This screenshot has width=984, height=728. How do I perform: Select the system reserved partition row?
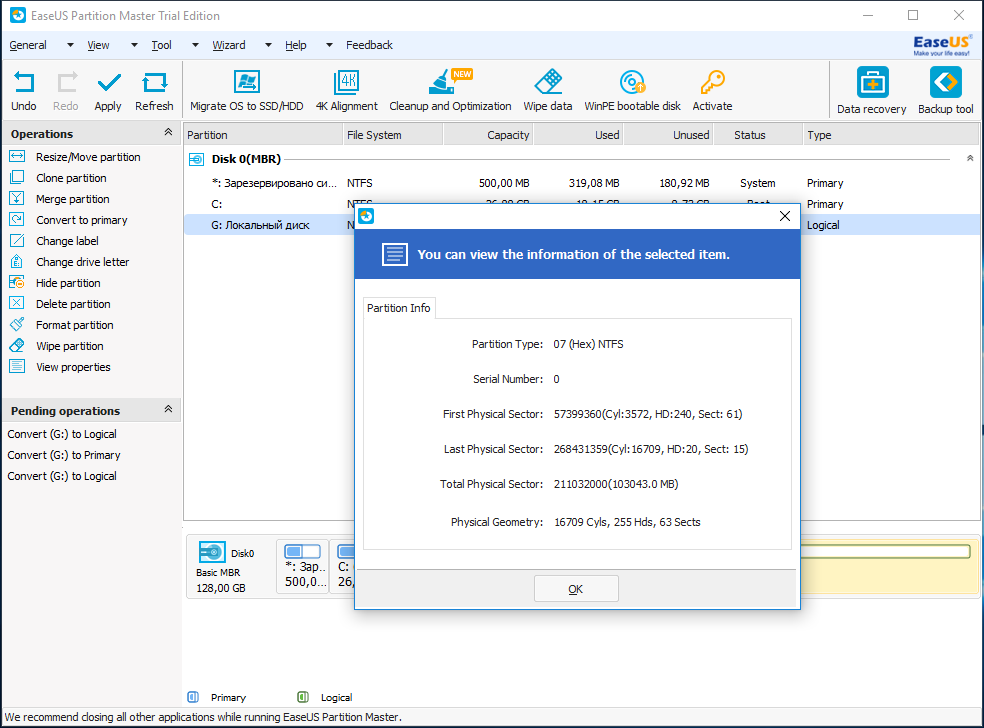582,183
